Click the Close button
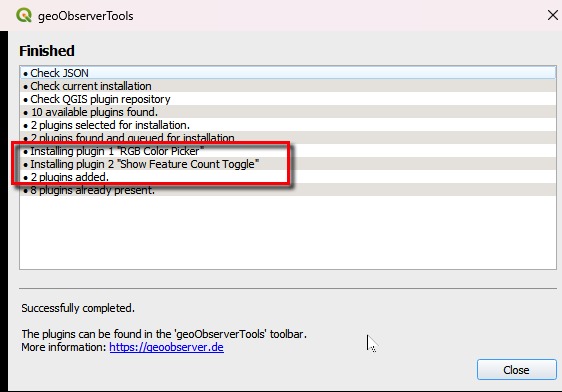 (516, 370)
